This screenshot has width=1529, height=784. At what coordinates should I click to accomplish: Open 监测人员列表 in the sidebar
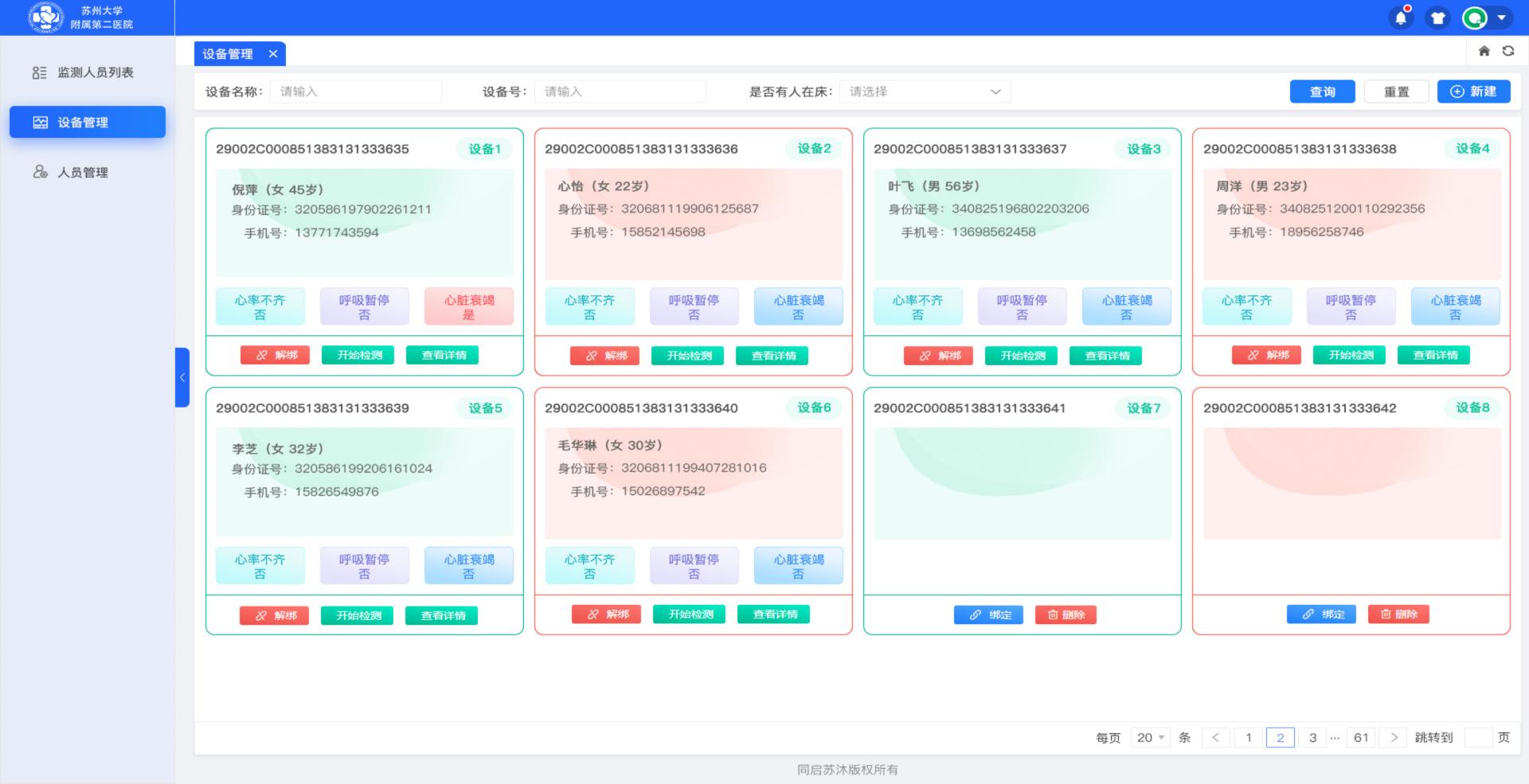pyautogui.click(x=95, y=72)
